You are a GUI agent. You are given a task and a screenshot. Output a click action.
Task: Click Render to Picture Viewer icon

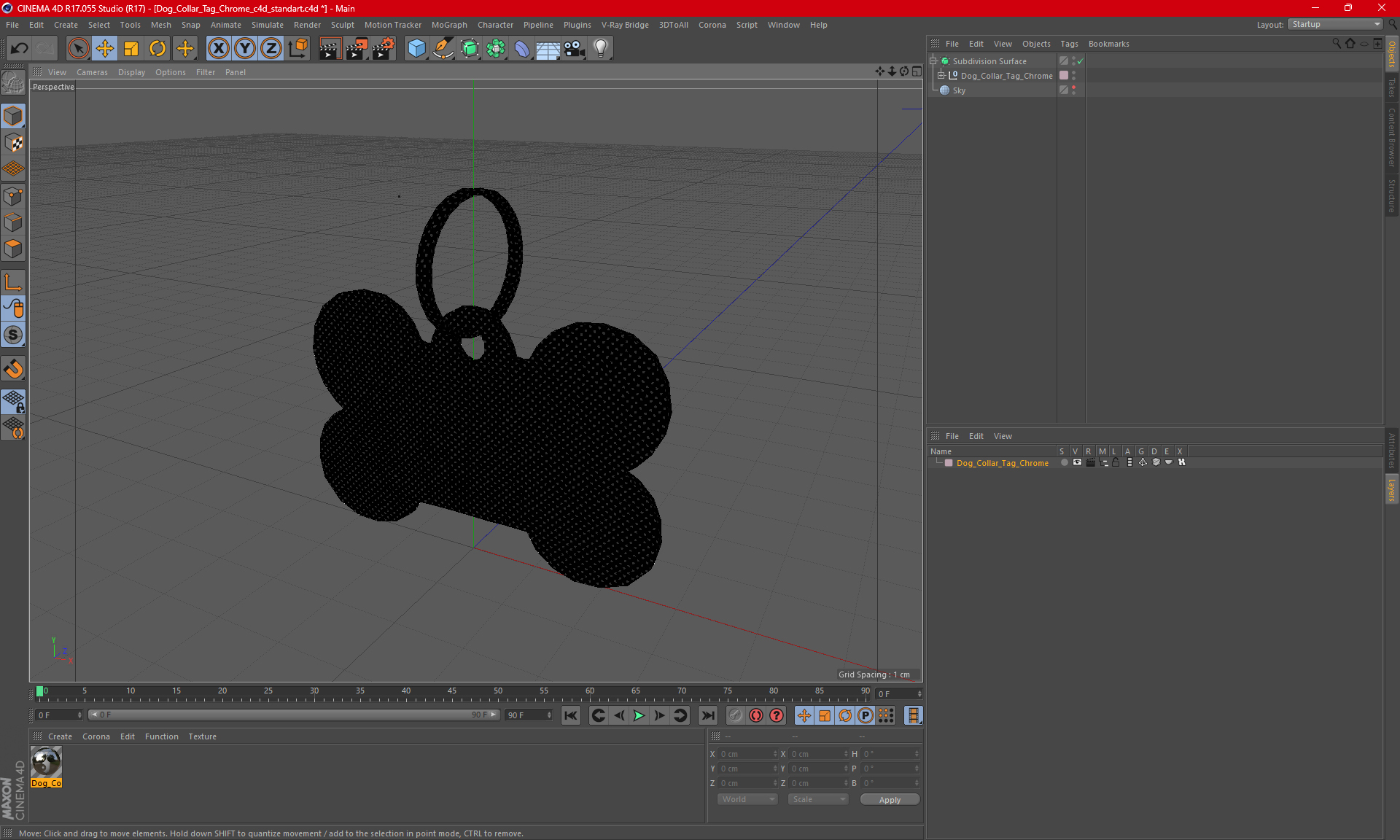pyautogui.click(x=357, y=49)
